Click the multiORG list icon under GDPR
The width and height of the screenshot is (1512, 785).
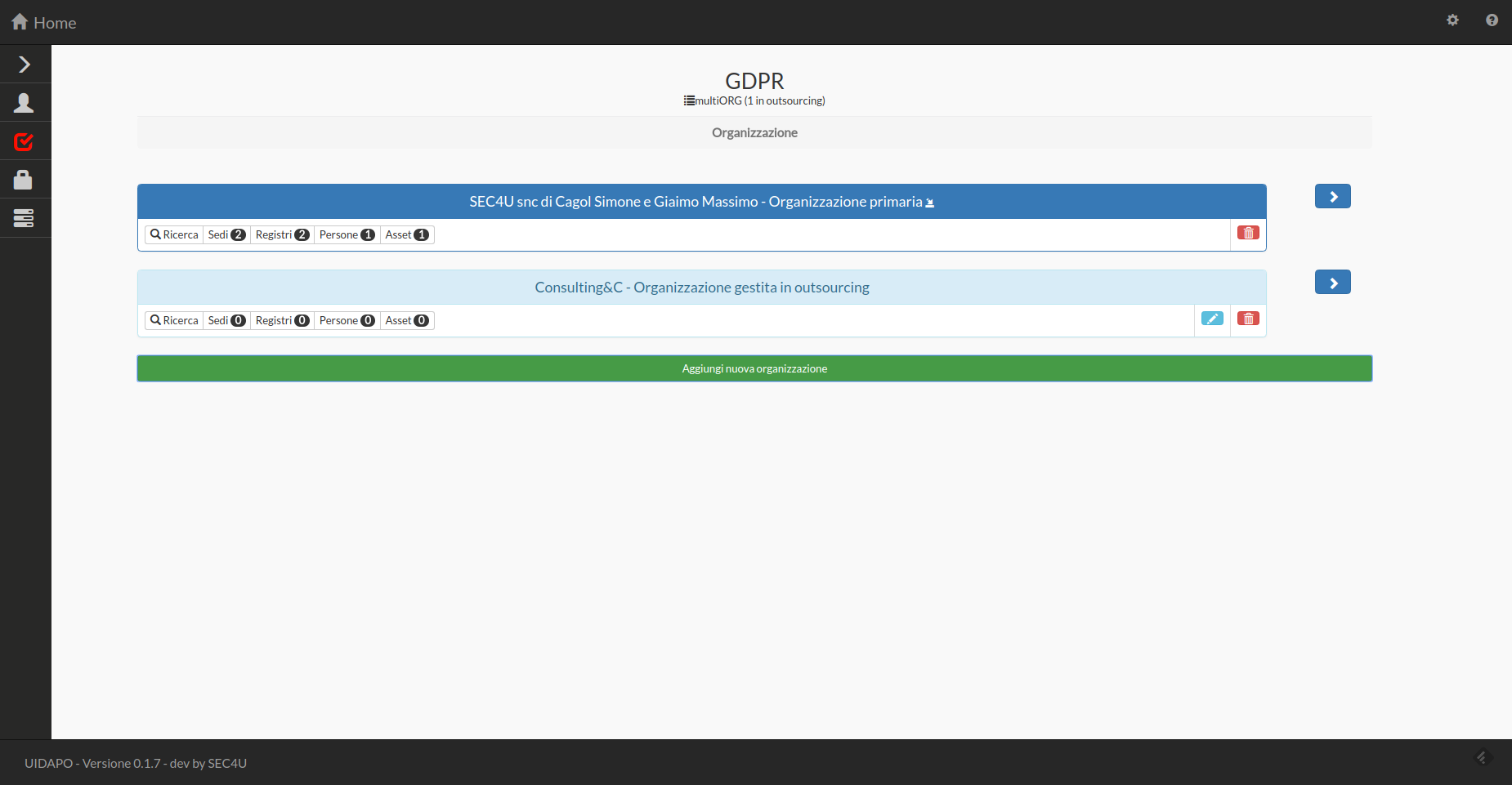pos(689,100)
